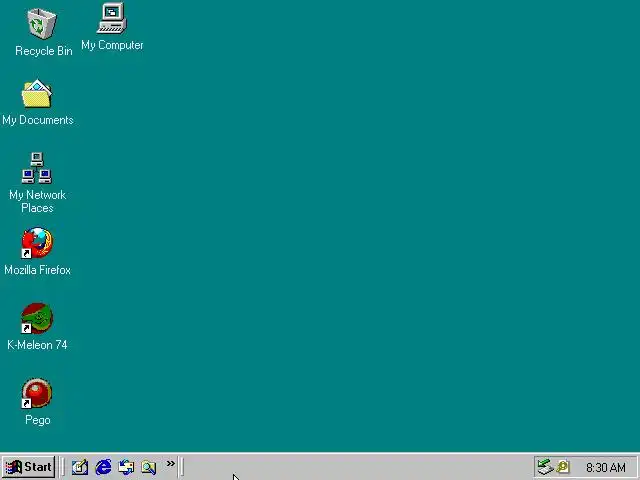This screenshot has height=480, width=640.
Task: Select the My Computer desktop icon
Action: pos(112,18)
